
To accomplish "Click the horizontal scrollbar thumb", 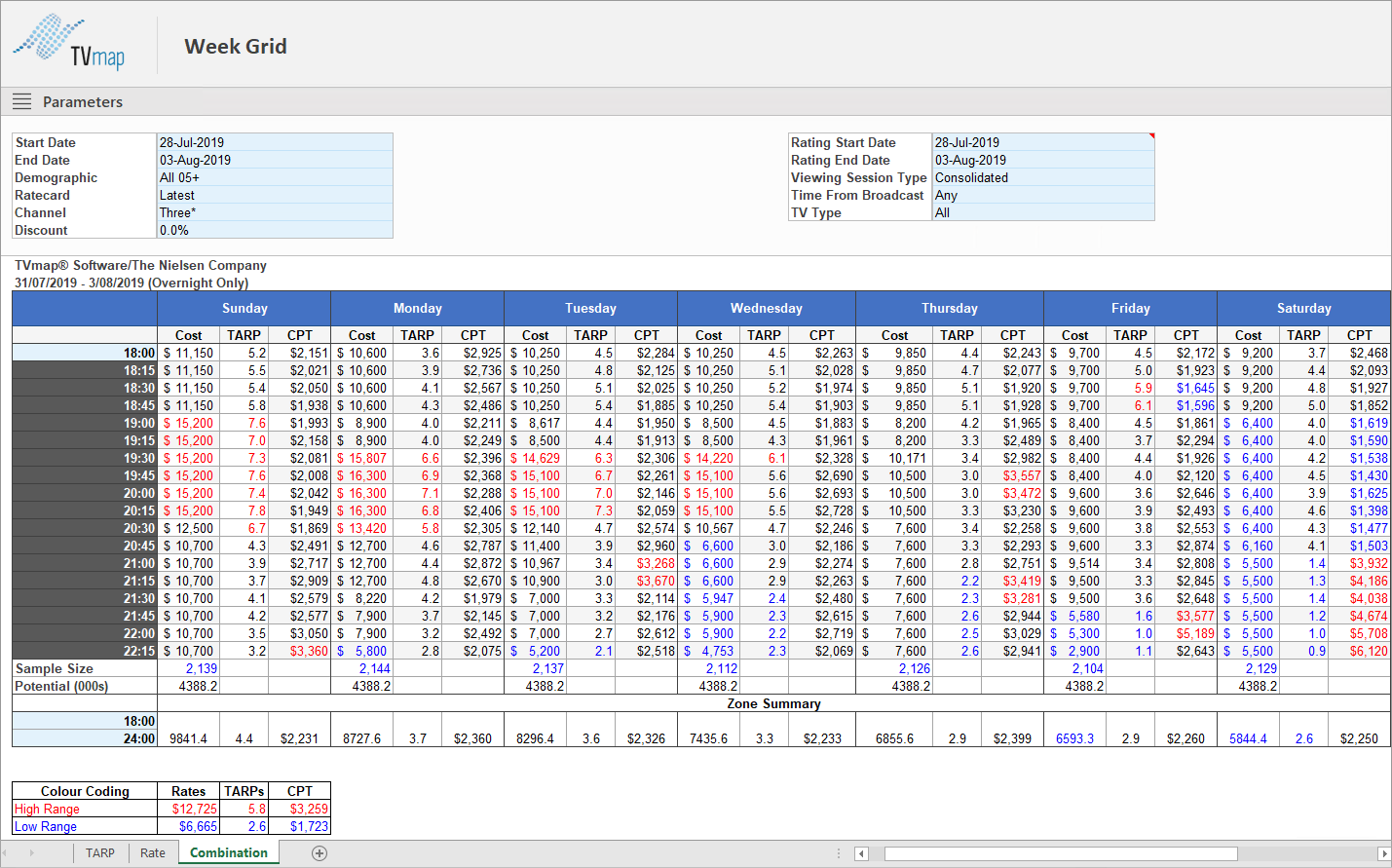I will (1061, 853).
